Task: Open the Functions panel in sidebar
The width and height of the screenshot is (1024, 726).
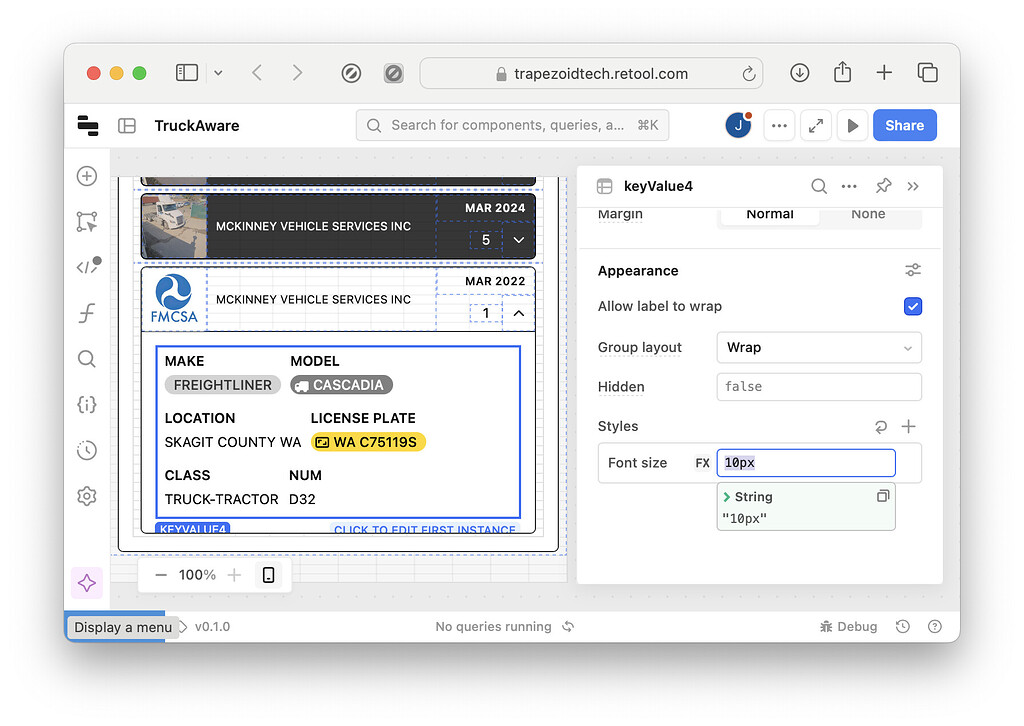Action: pyautogui.click(x=87, y=313)
